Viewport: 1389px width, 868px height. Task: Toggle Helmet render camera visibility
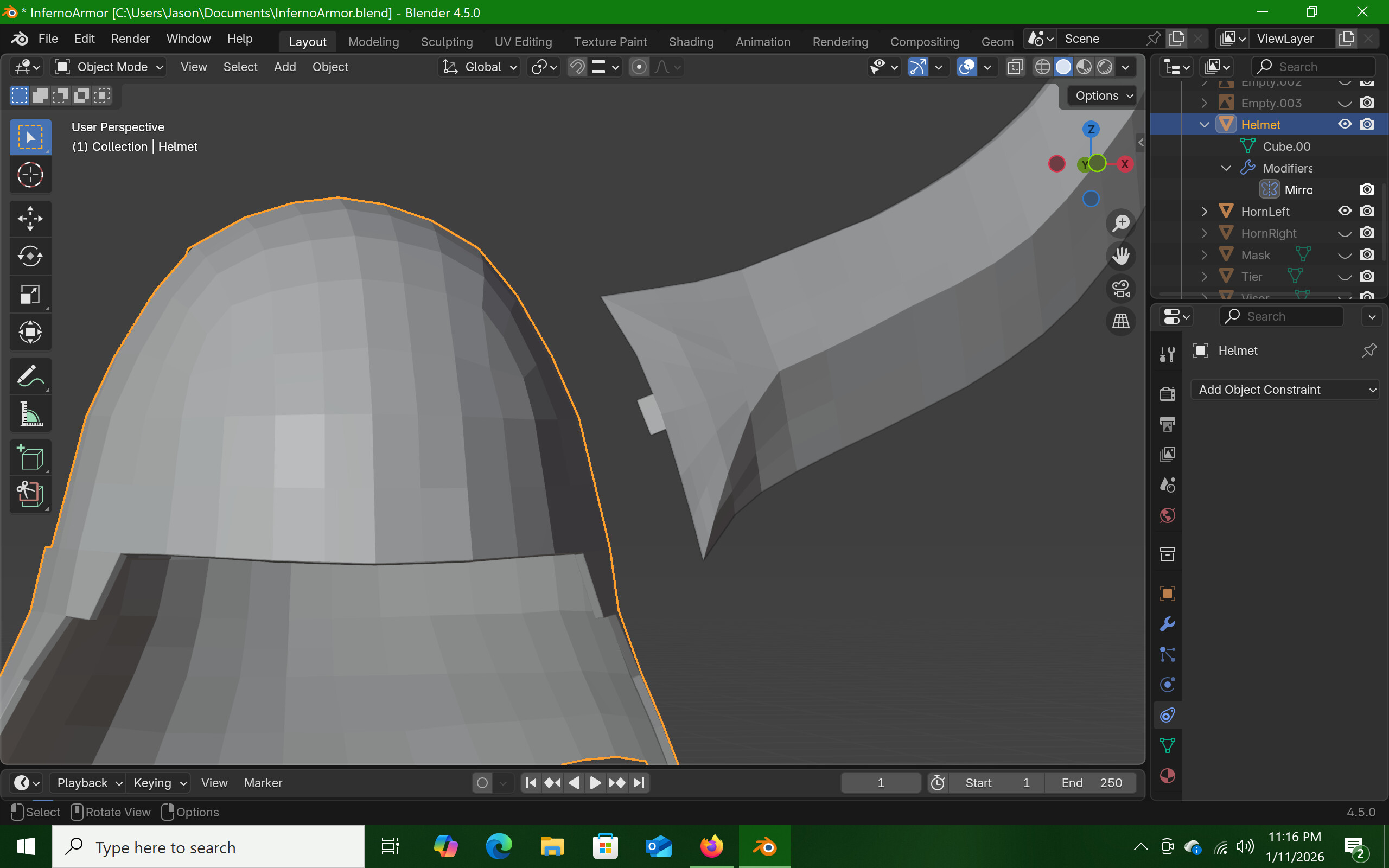coord(1367,124)
